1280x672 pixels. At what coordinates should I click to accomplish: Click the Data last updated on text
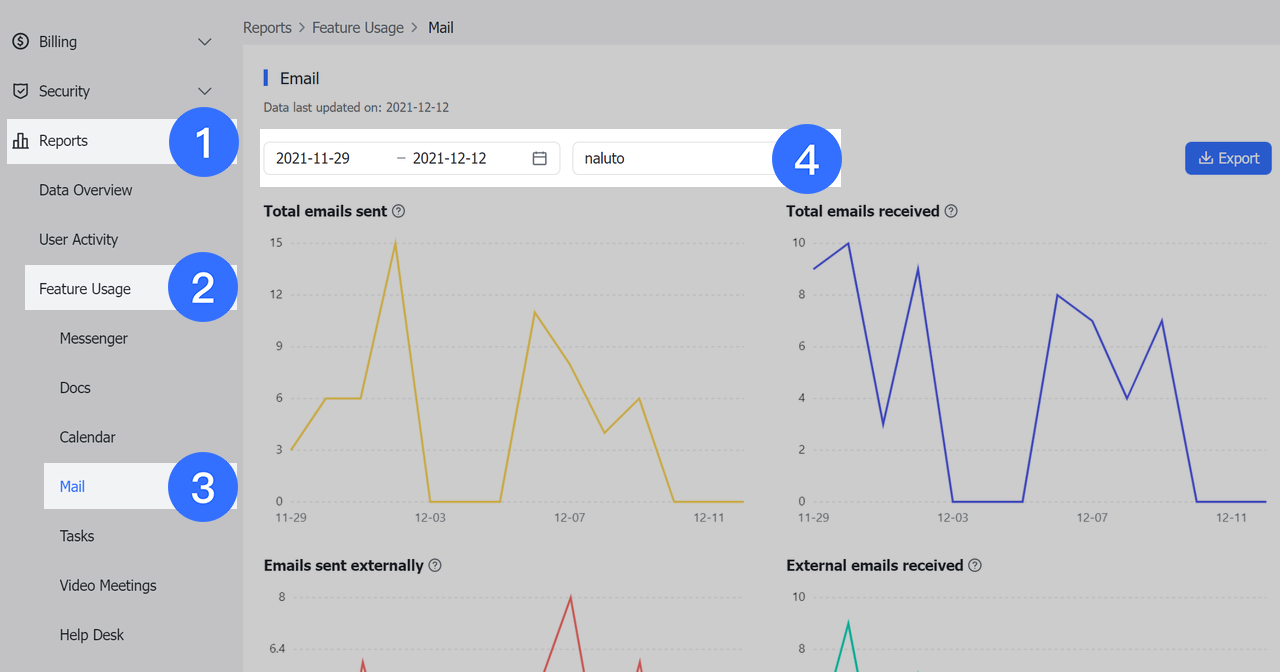pyautogui.click(x=356, y=107)
